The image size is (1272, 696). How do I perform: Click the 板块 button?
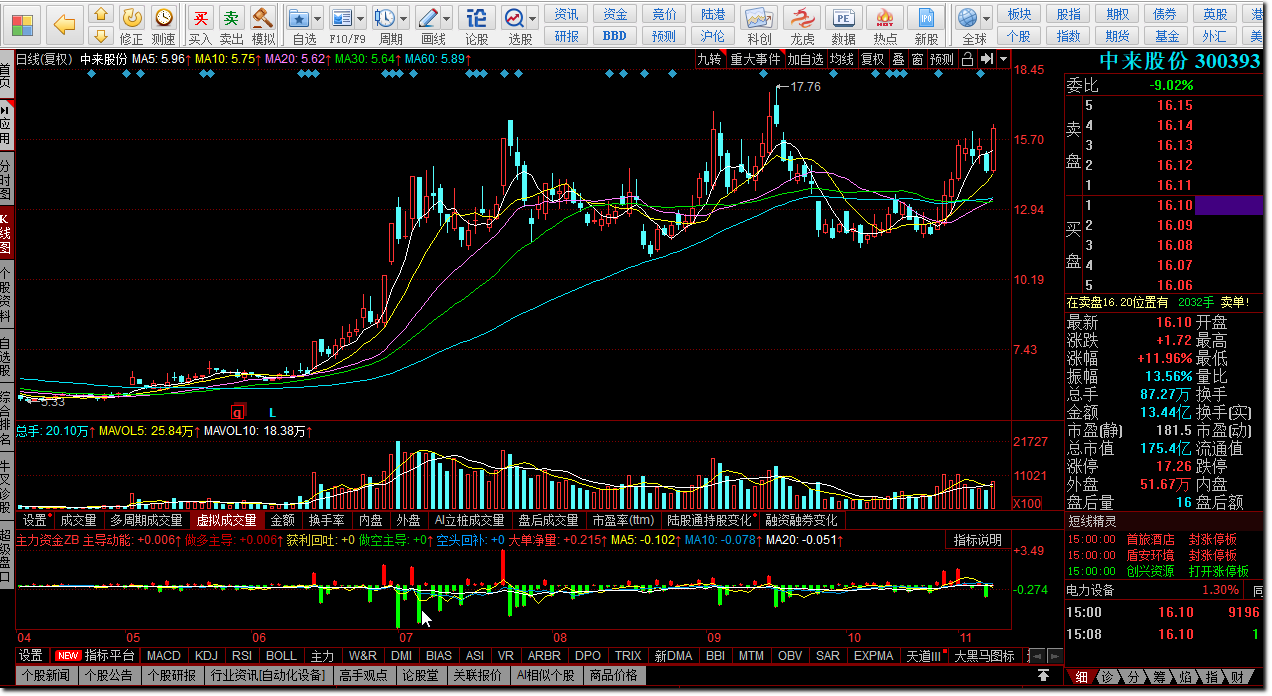click(x=1019, y=14)
